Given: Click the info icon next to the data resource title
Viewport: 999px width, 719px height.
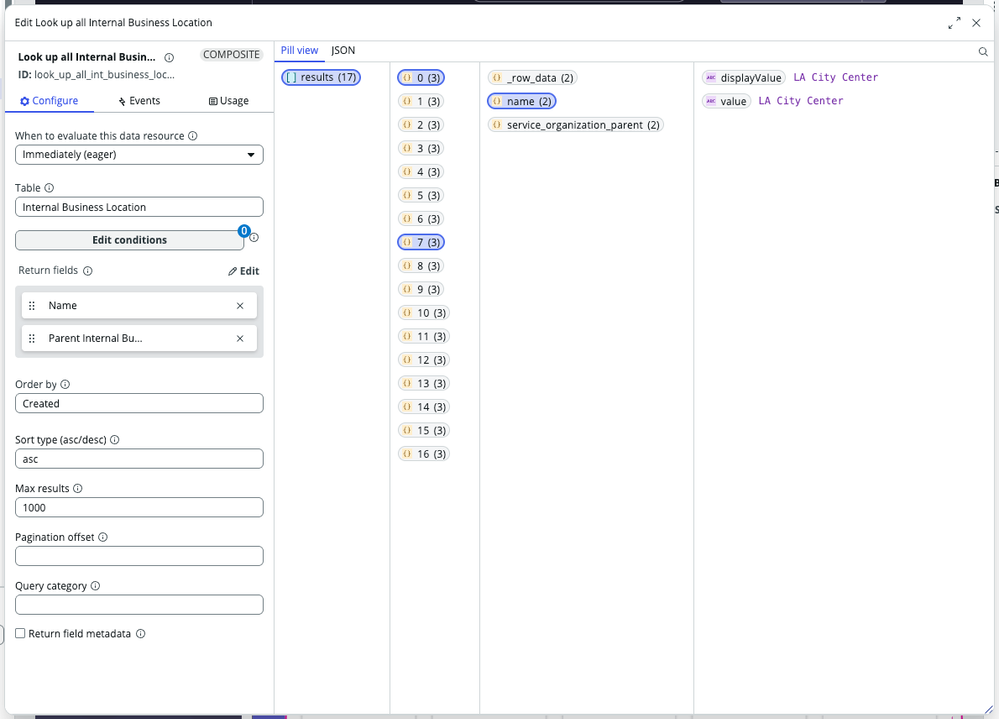Looking at the screenshot, I should tap(170, 57).
